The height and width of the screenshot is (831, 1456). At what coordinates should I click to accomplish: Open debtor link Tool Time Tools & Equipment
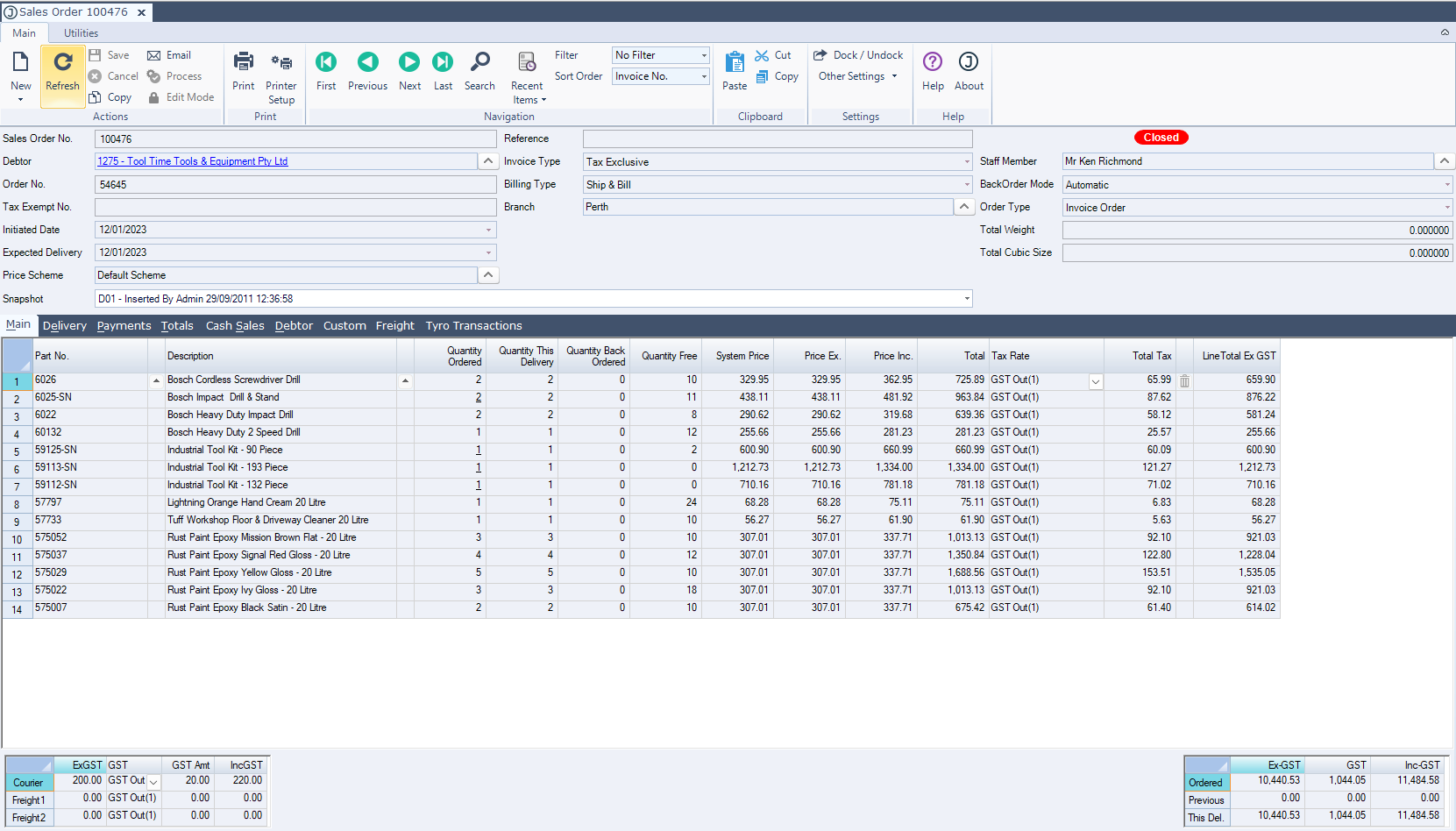pyautogui.click(x=193, y=161)
